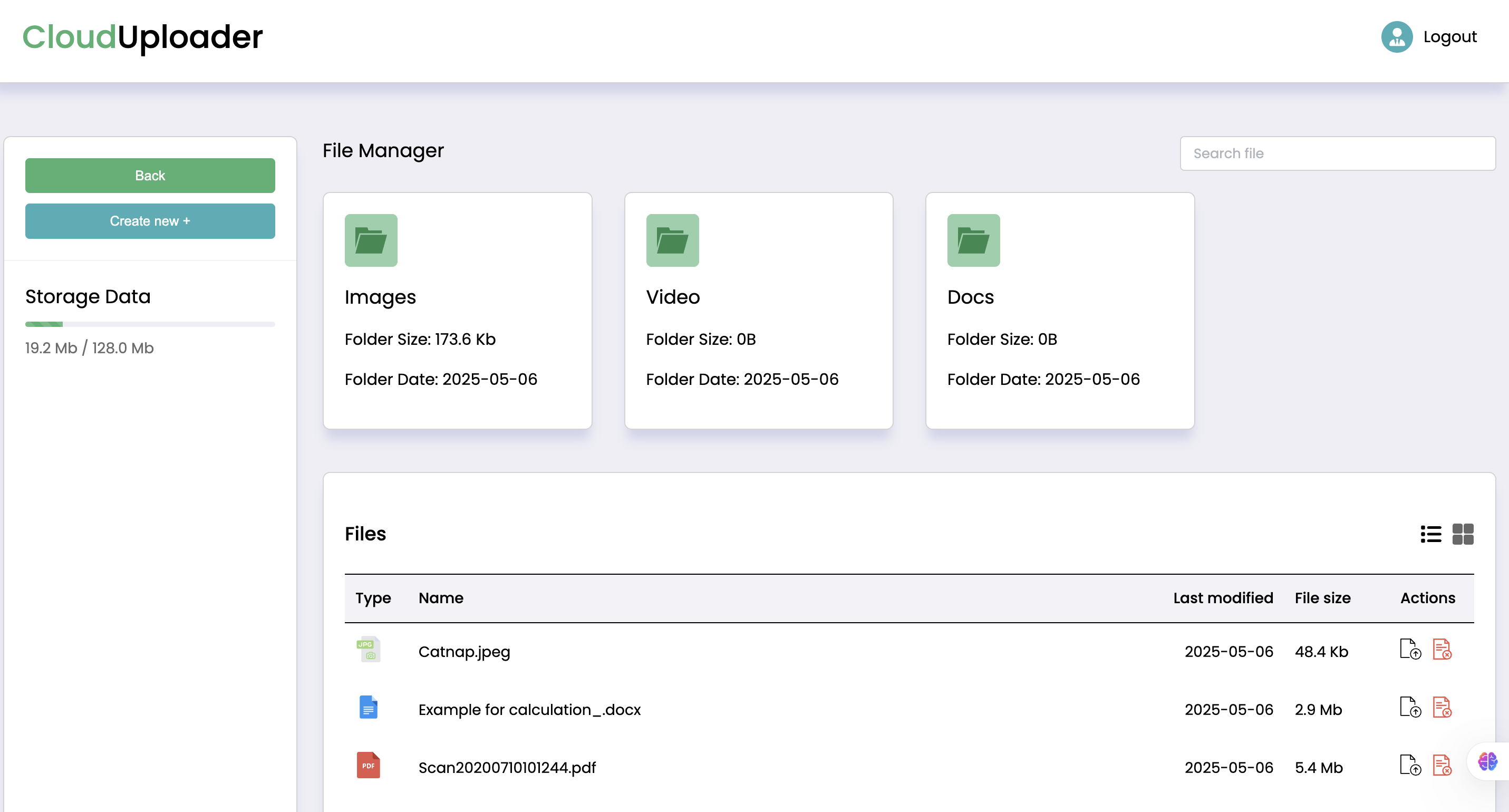Click the Create new + button
The image size is (1509, 812).
(x=150, y=221)
